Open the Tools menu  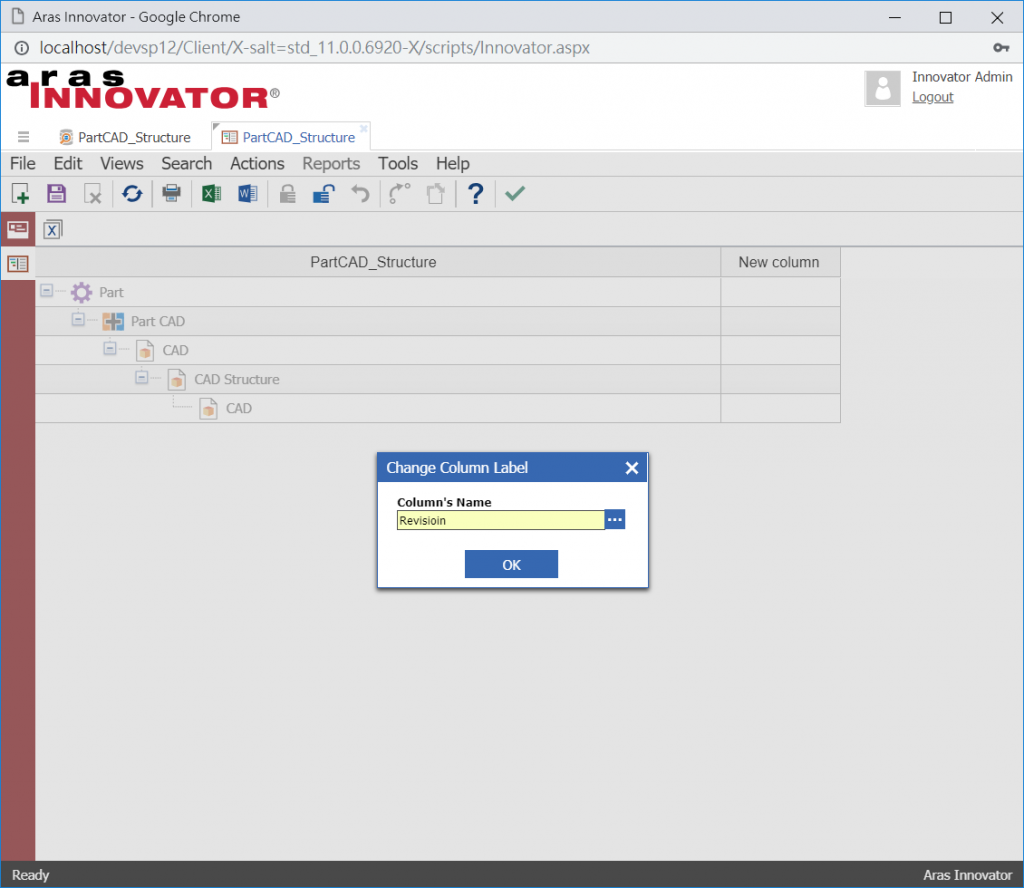coord(398,163)
